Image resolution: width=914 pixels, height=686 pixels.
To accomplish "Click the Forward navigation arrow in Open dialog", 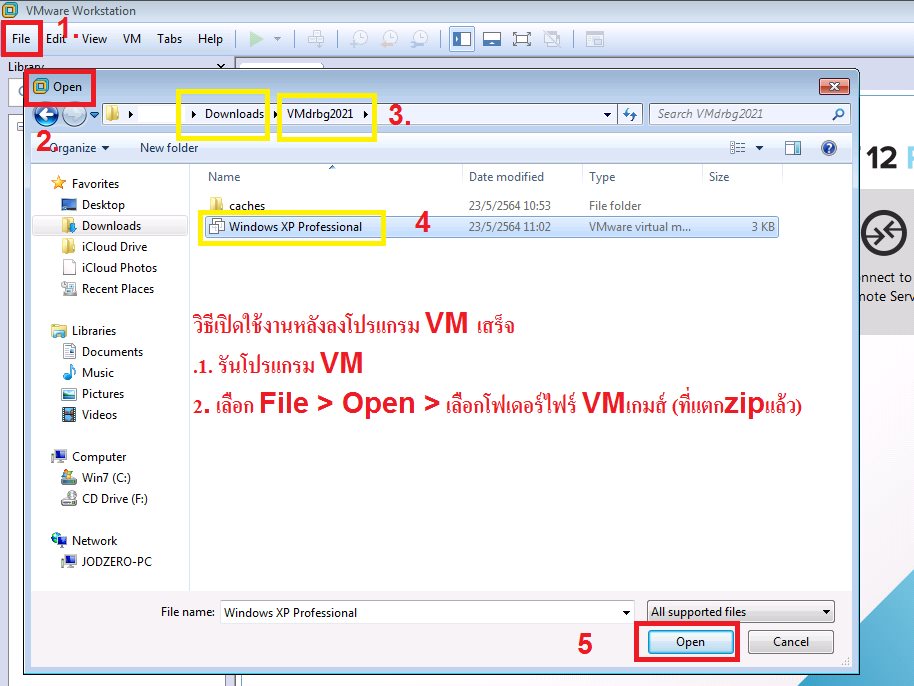I will 74,114.
